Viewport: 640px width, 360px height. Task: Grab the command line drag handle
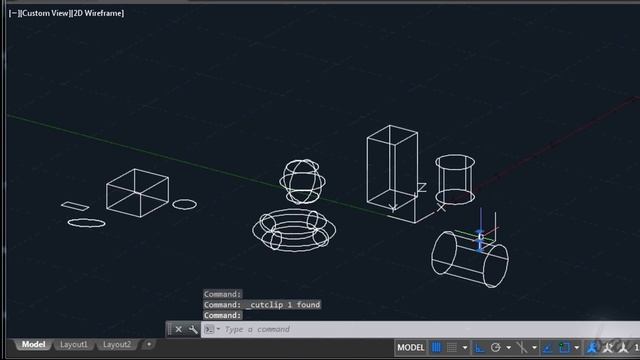(169, 329)
